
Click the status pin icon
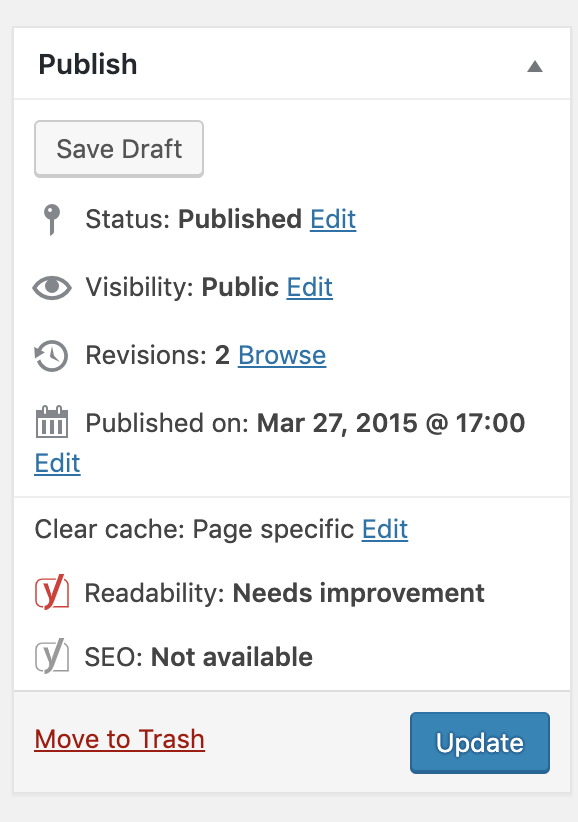point(51,219)
